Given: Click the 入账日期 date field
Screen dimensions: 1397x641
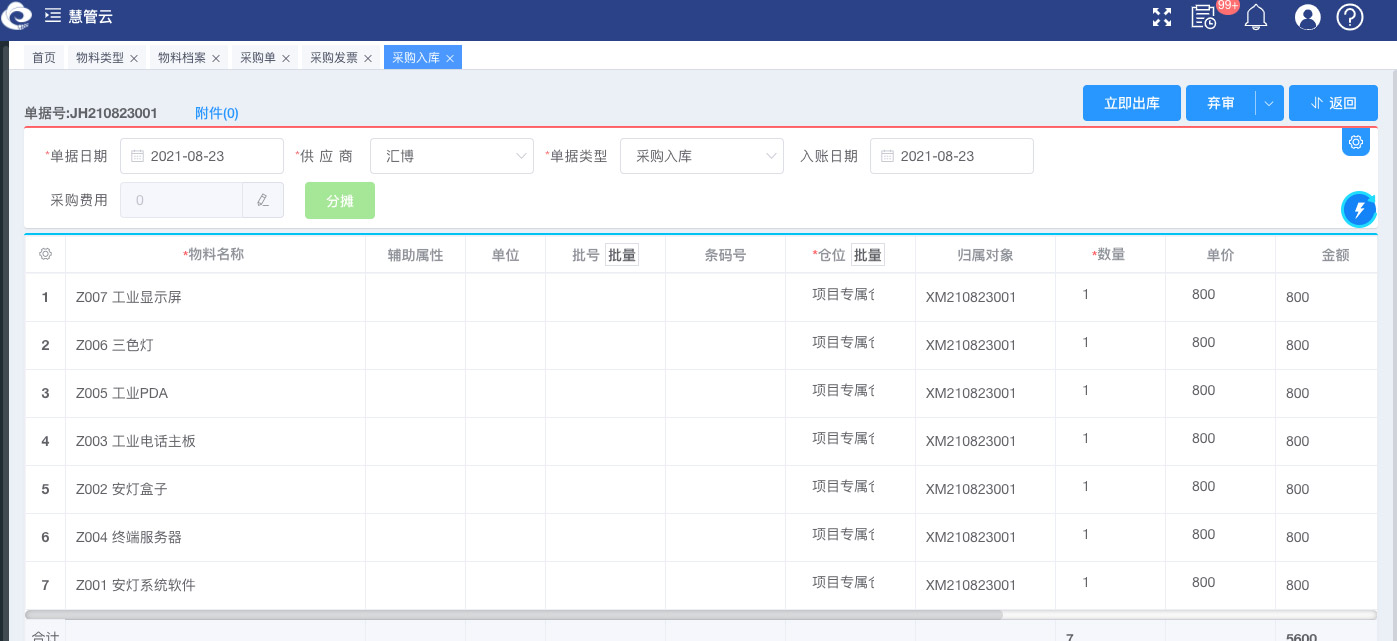Looking at the screenshot, I should (x=952, y=156).
